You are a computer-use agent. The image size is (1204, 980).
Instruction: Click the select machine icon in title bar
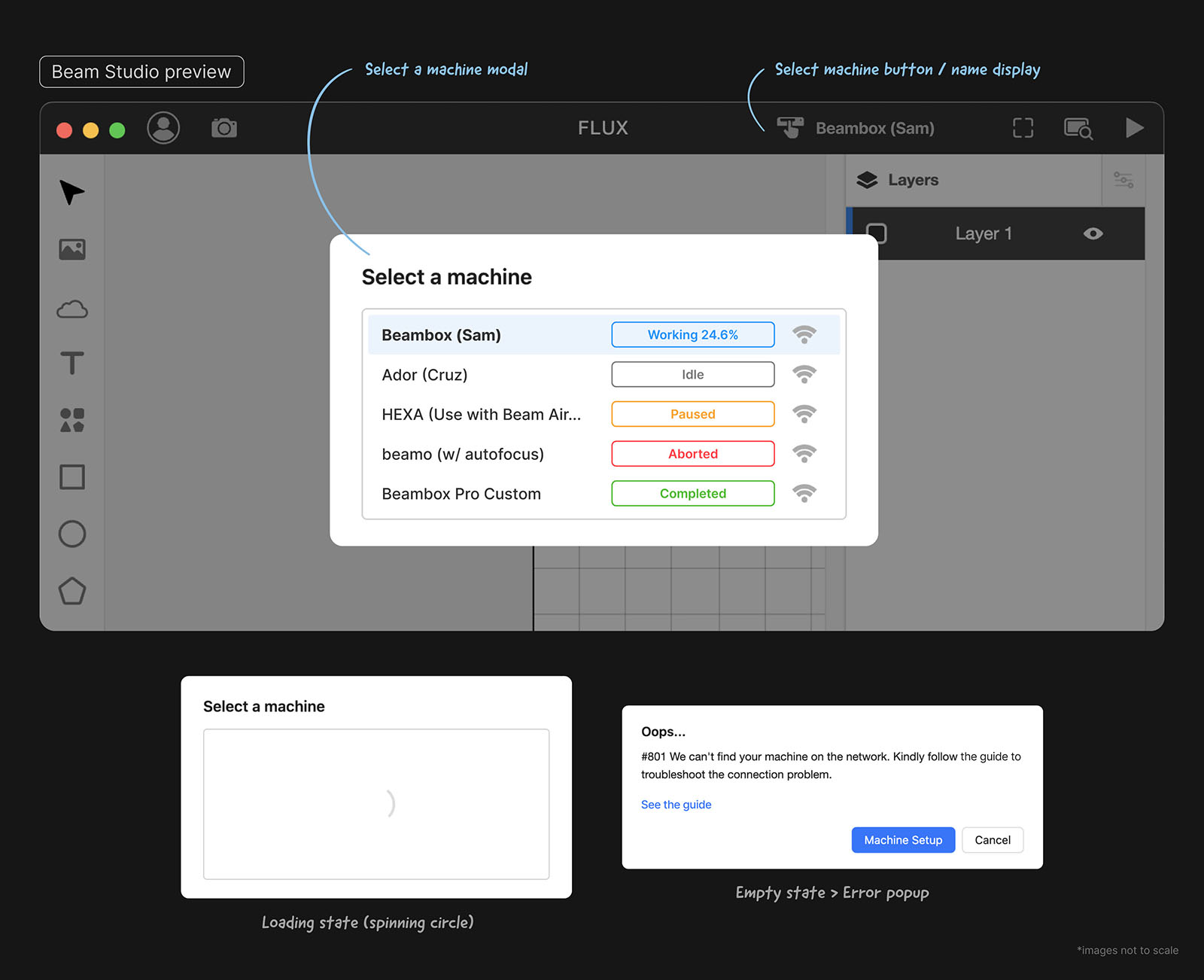(x=790, y=128)
